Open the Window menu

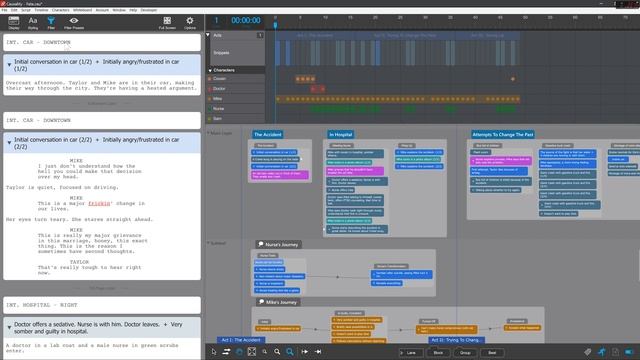point(119,10)
